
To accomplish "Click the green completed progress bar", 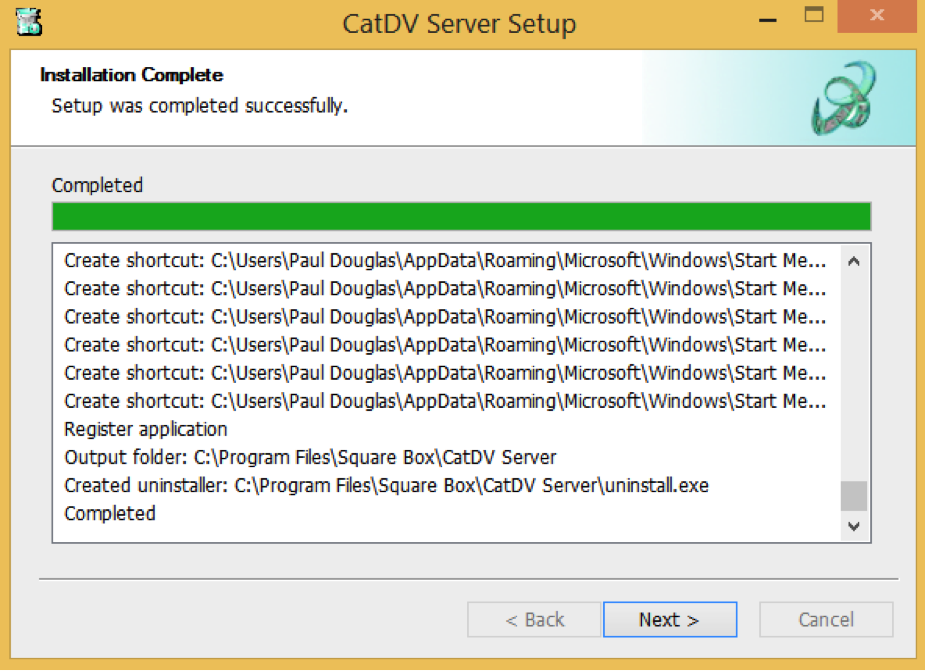I will pyautogui.click(x=460, y=216).
